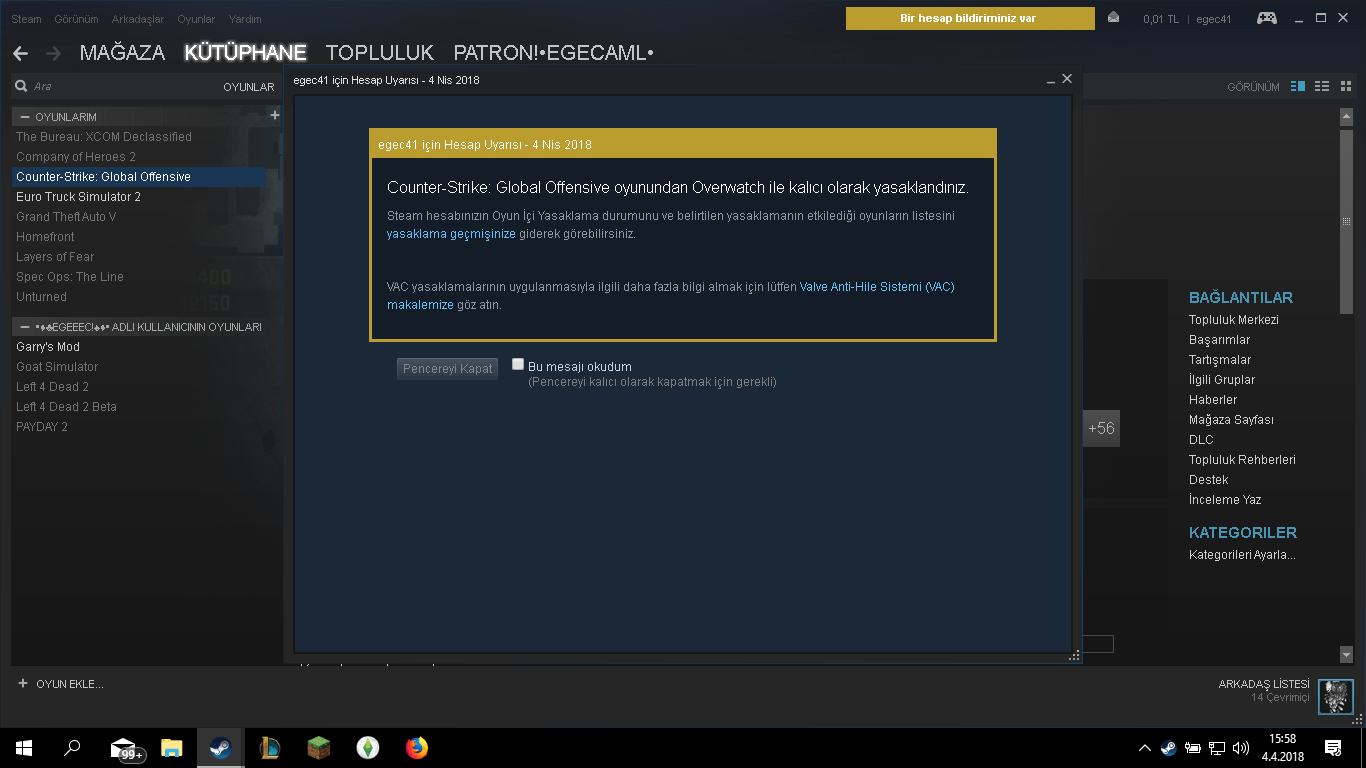Open the friends list avatar
This screenshot has width=1366, height=768.
click(x=1336, y=697)
